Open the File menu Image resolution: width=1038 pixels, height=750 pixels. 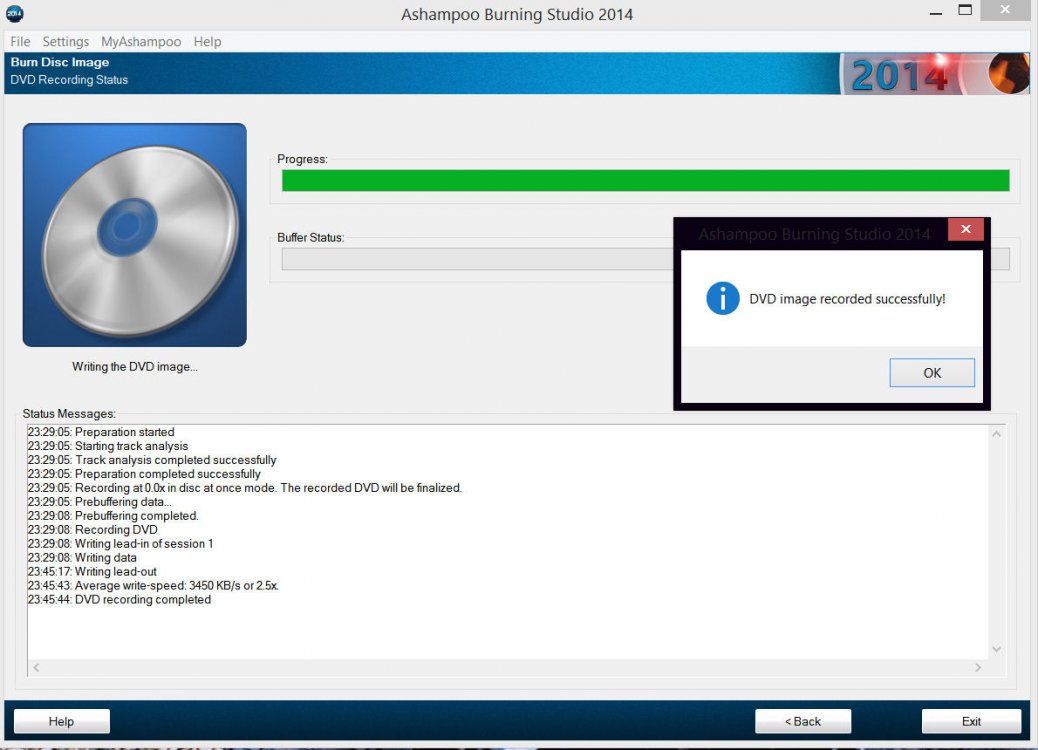click(20, 42)
